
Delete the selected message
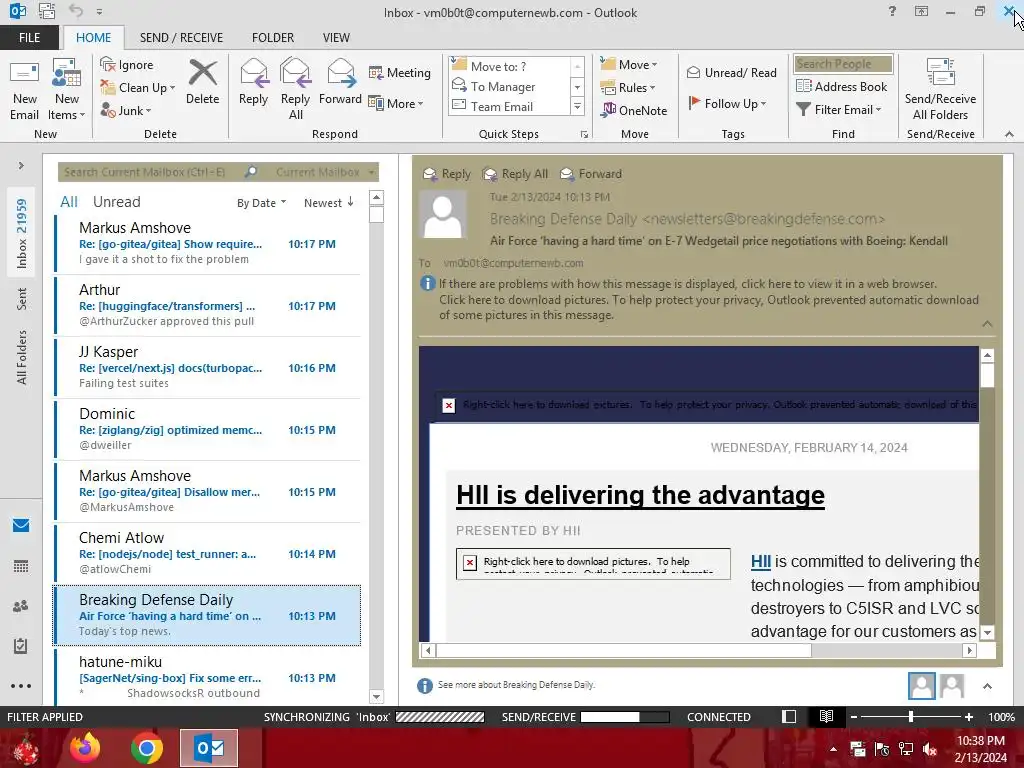[x=202, y=82]
